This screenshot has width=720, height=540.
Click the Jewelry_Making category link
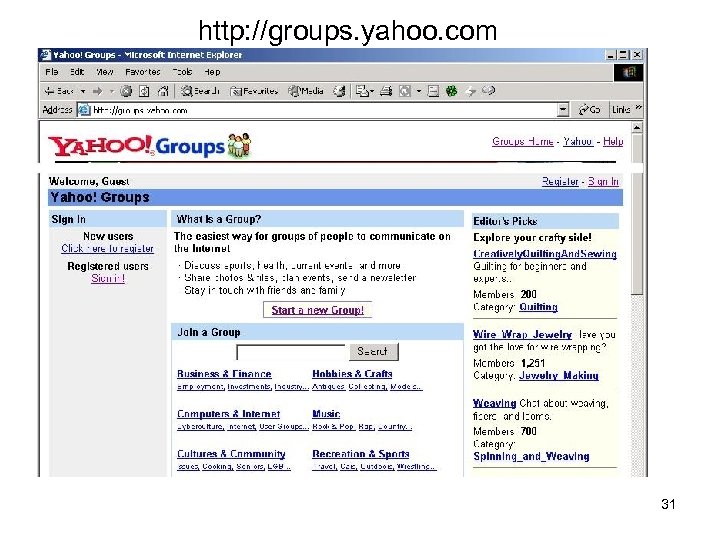tap(558, 376)
